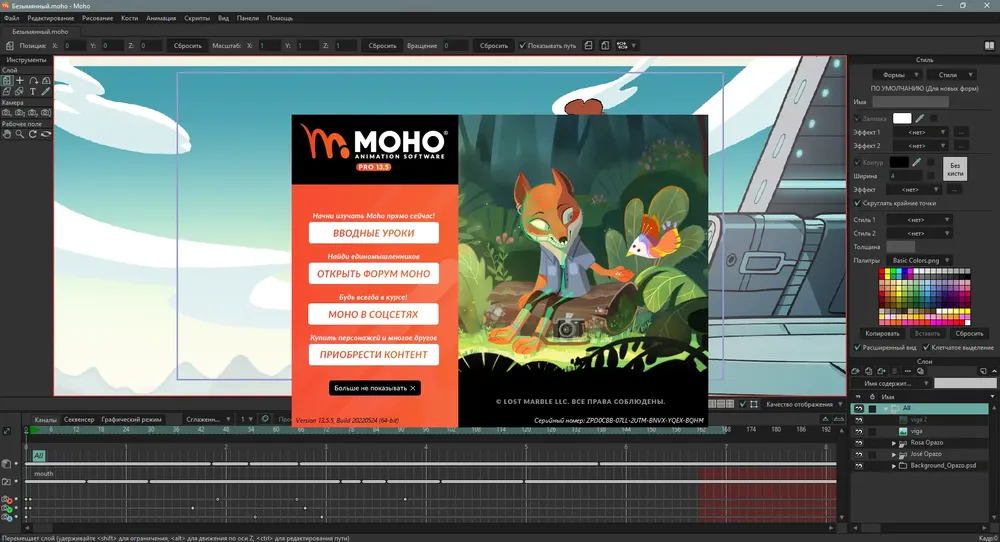The height and width of the screenshot is (542, 1000).
Task: Click the 'Без кисти' brush preview
Action: click(955, 169)
